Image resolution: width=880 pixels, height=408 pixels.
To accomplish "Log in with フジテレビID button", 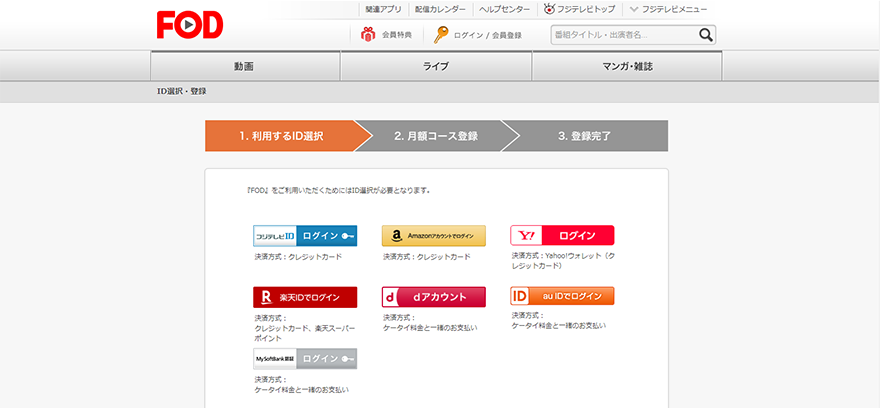I will point(305,236).
